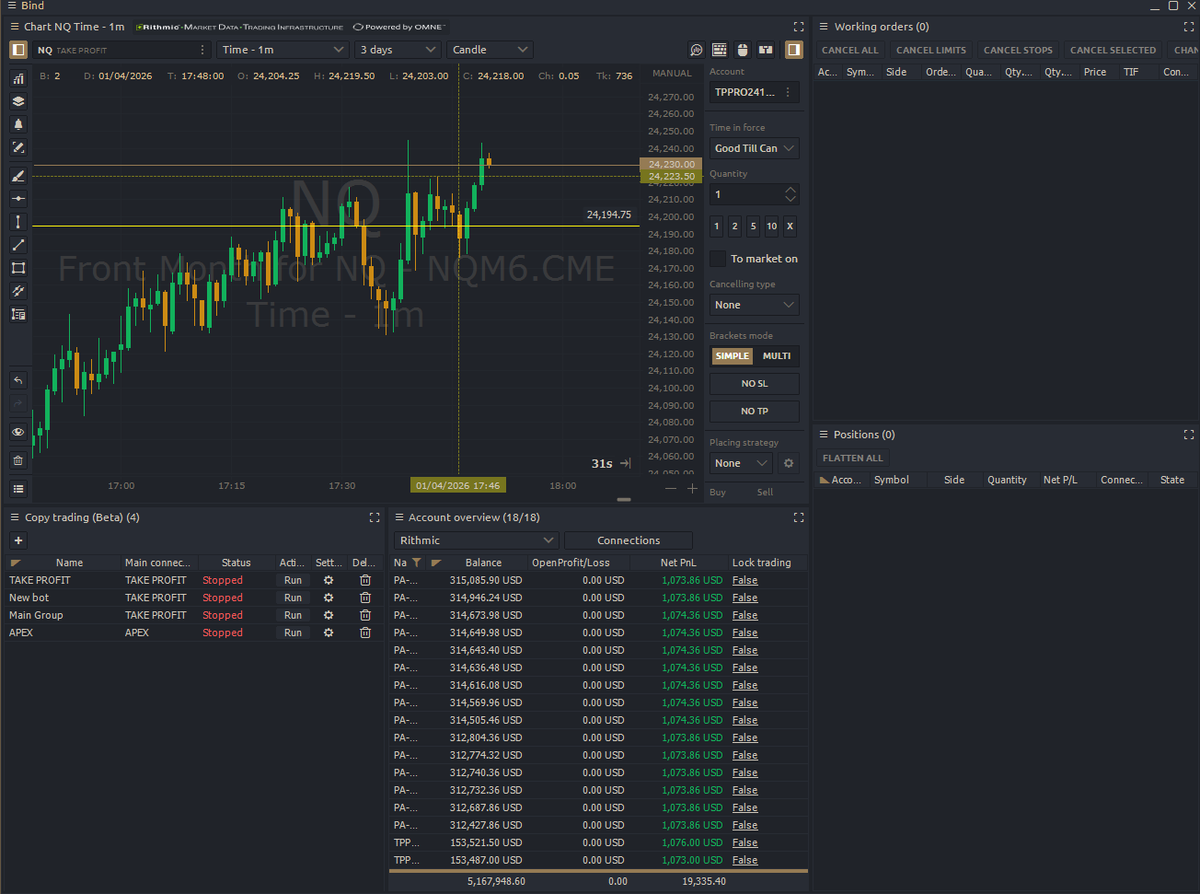Click the FLATTEN ALL button
The height and width of the screenshot is (894, 1200).
point(853,458)
